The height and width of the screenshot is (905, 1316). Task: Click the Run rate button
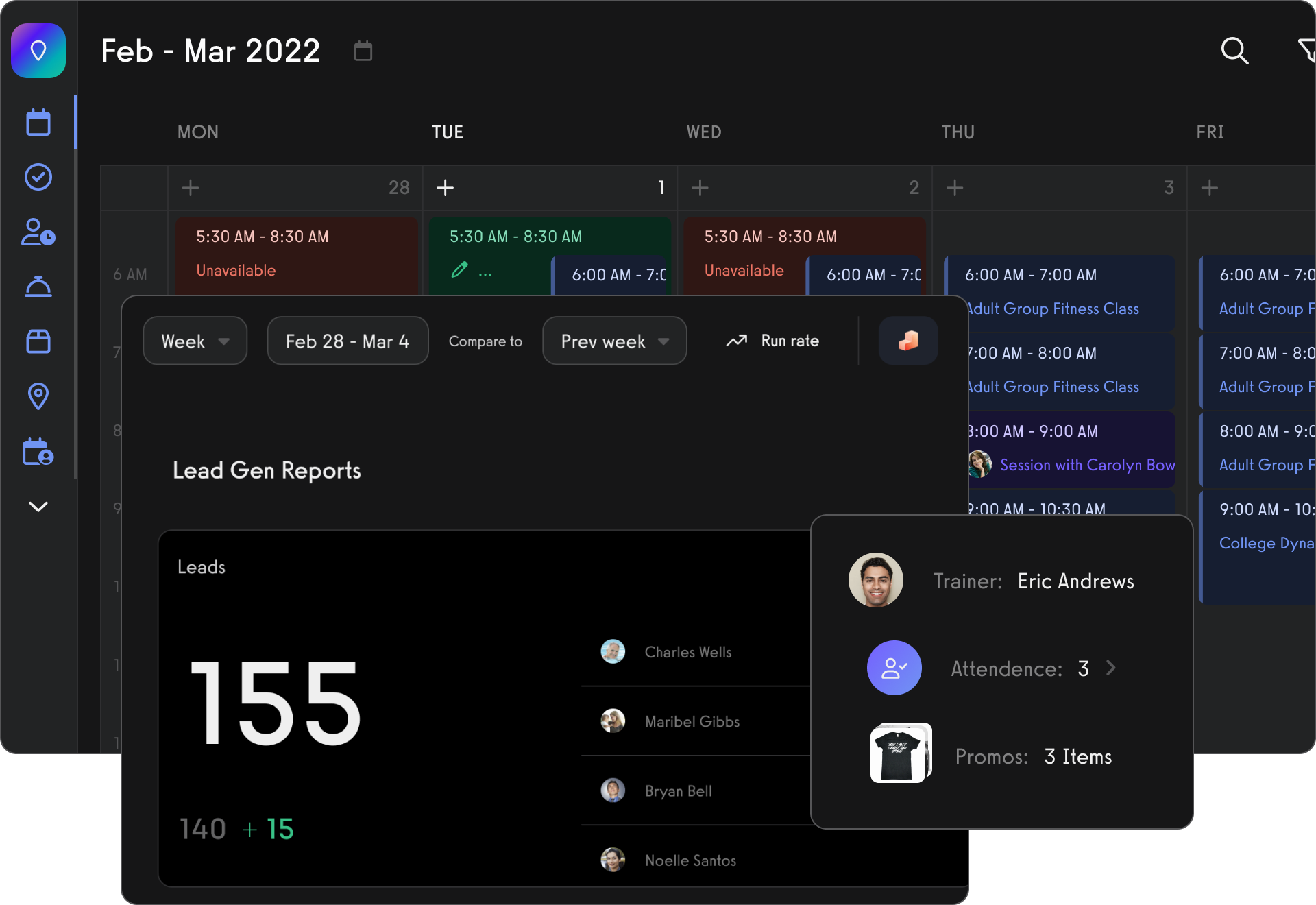click(x=772, y=341)
